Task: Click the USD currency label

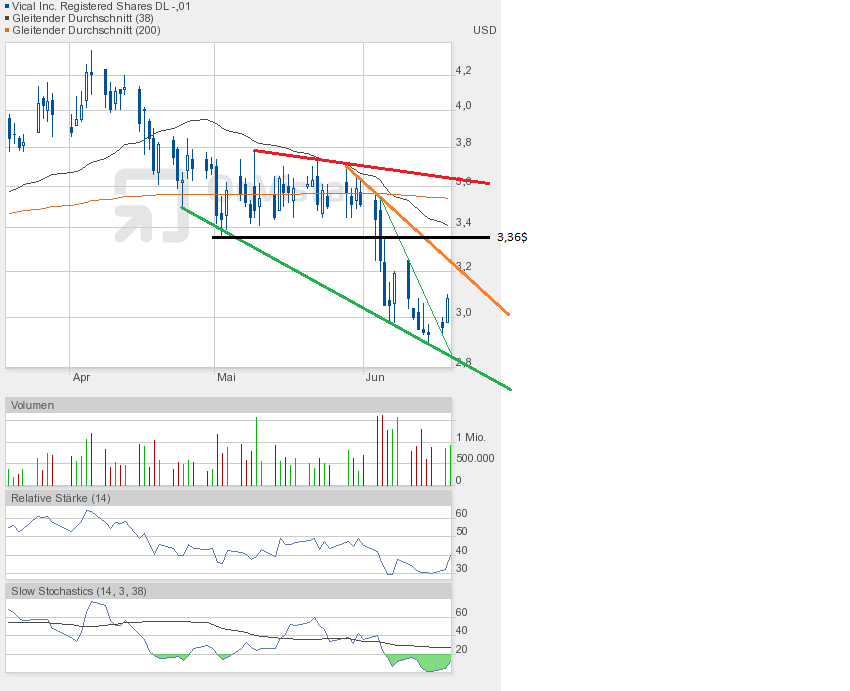Action: (x=484, y=30)
